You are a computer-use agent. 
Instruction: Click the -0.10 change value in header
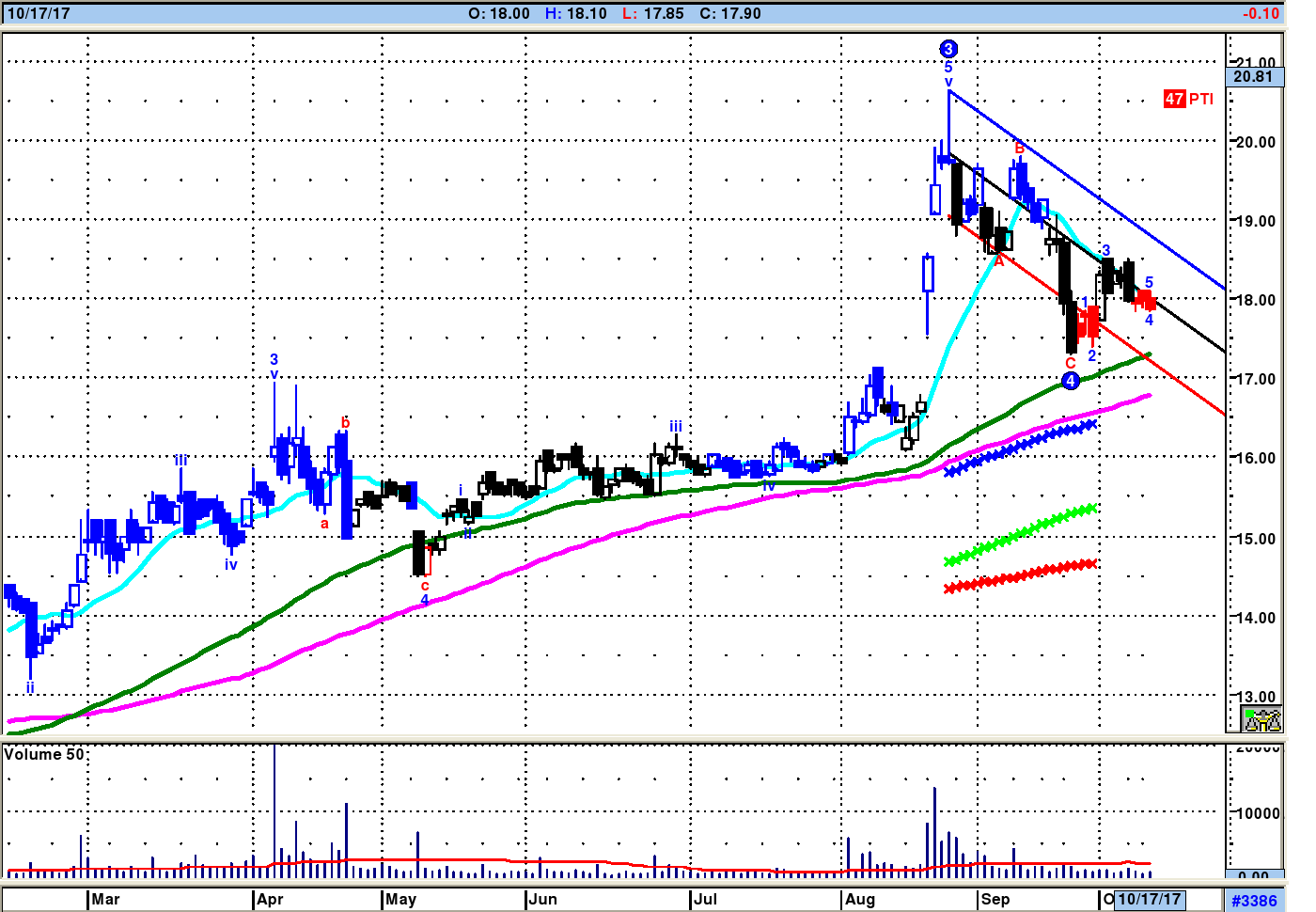click(1260, 13)
